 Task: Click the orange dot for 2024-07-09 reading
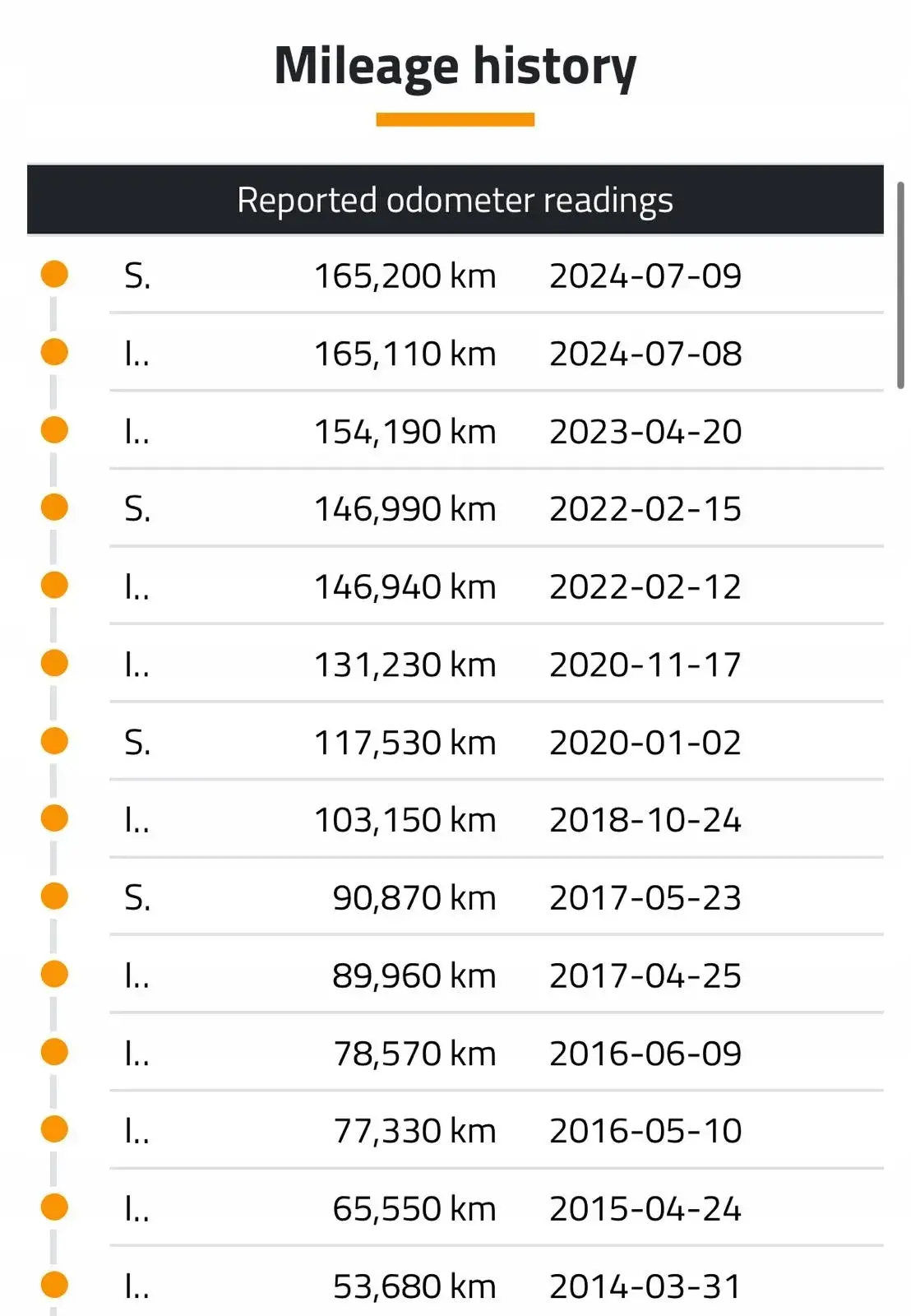point(54,274)
